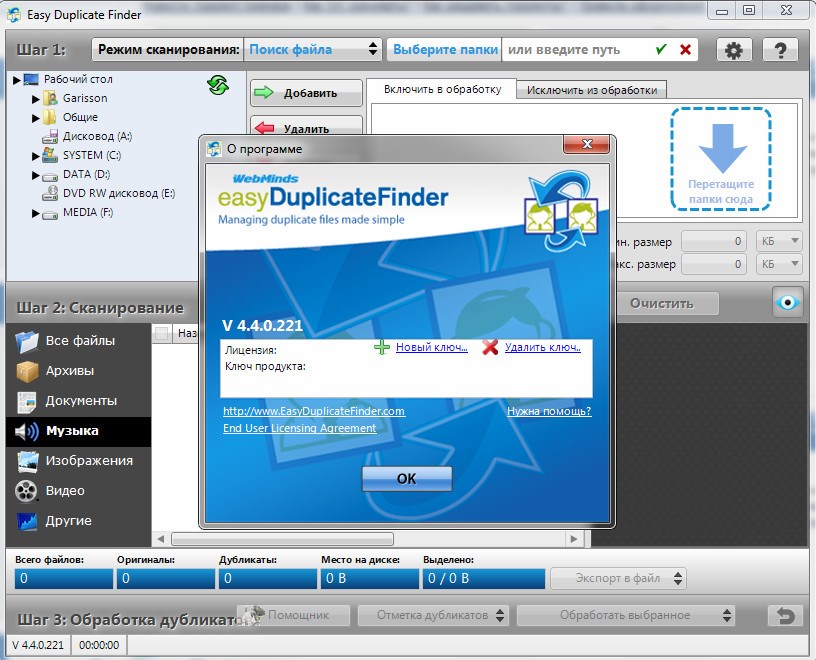Select DVD RW дисковод (E:)
Screen dimensions: 816x660
click(119, 193)
